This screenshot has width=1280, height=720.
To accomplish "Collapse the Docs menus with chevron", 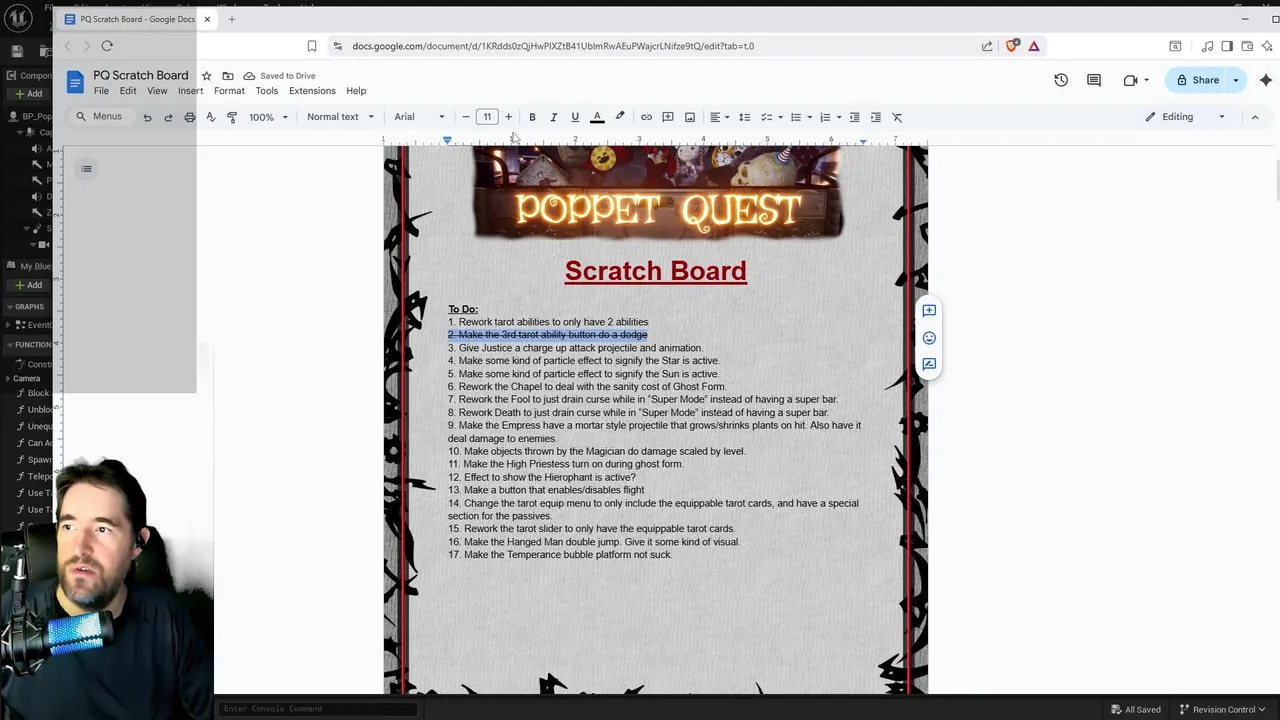I will coord(1255,117).
